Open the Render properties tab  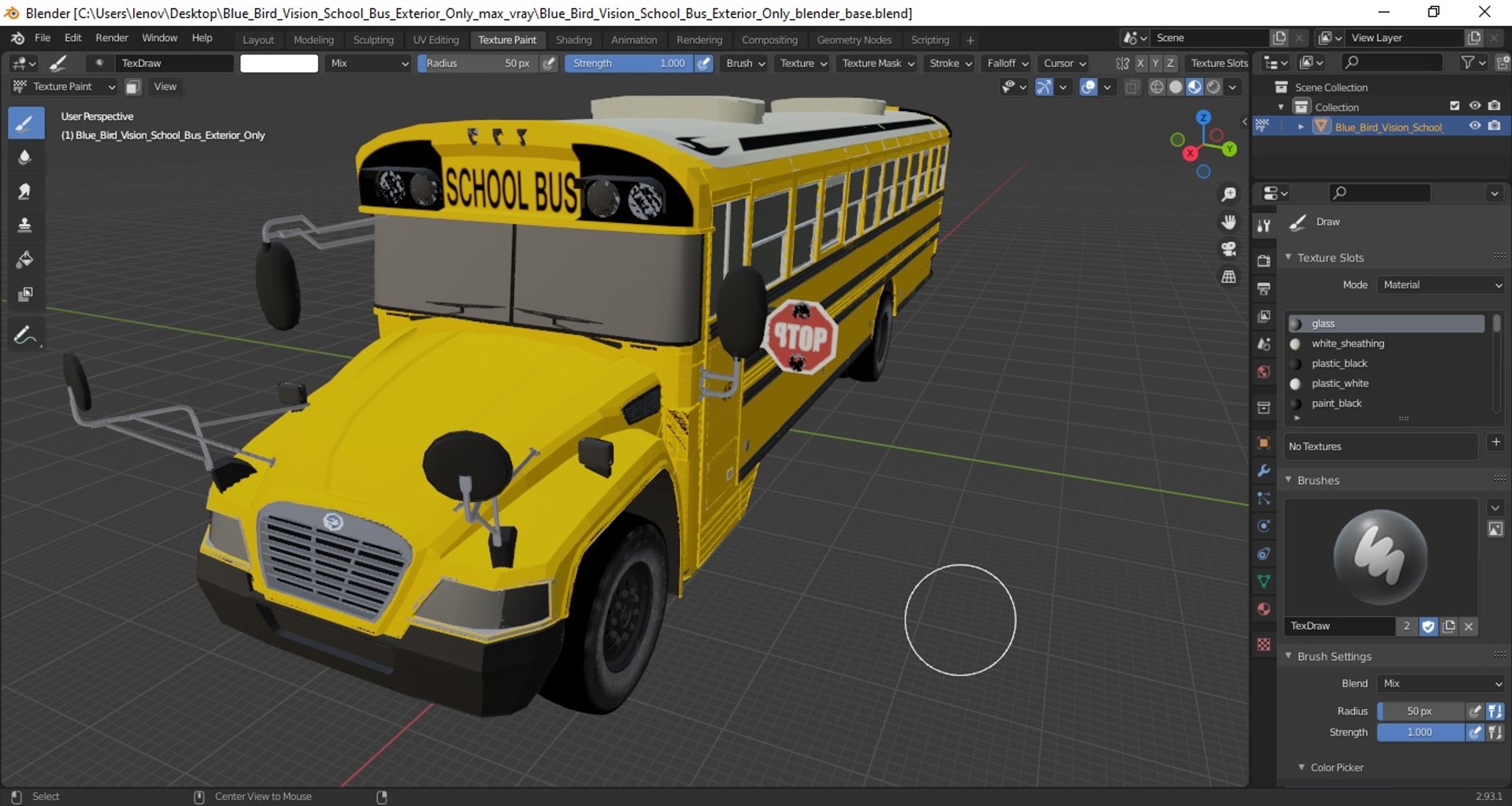(x=1264, y=261)
